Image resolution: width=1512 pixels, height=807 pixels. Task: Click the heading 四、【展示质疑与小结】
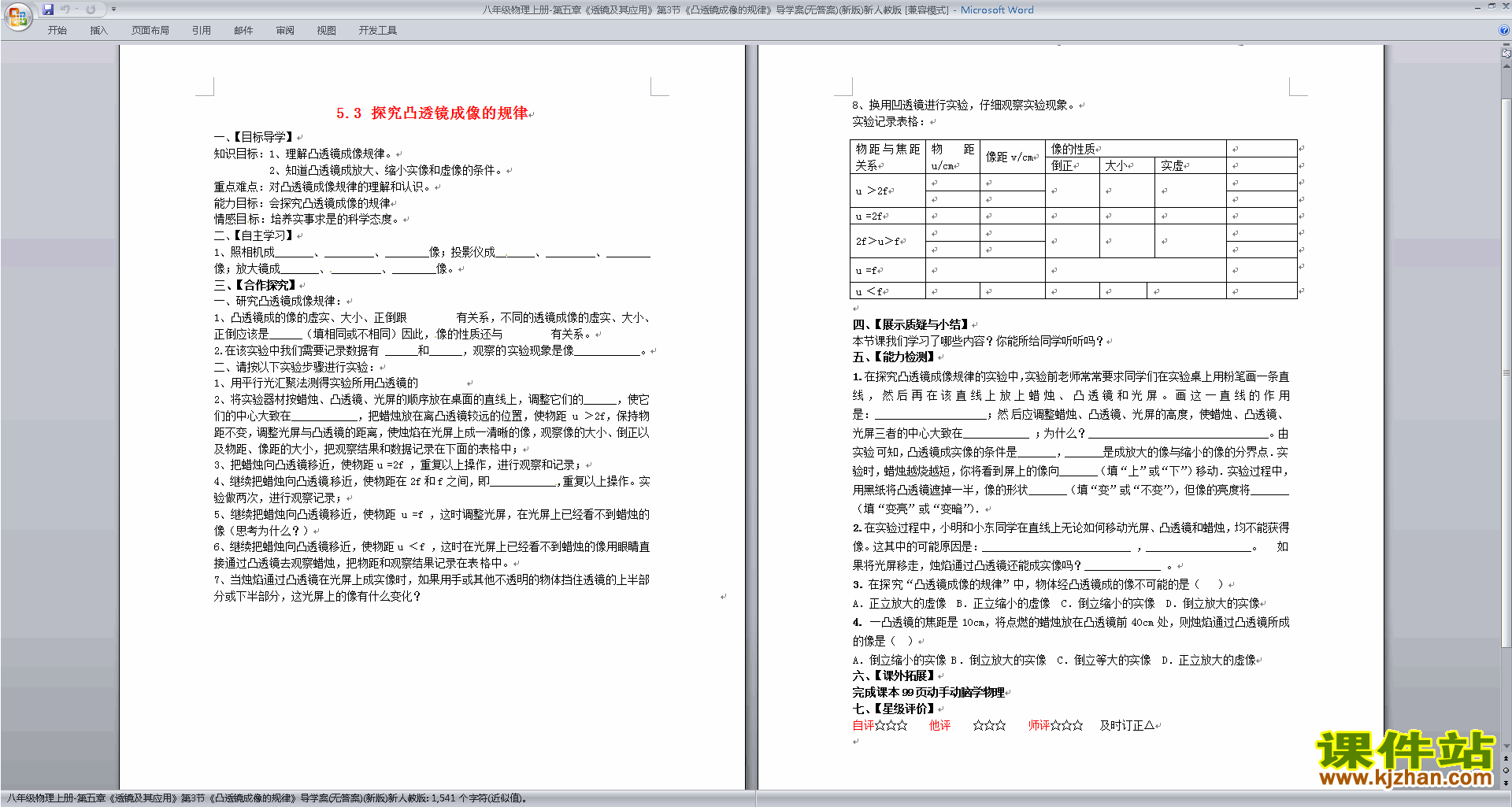[x=911, y=324]
